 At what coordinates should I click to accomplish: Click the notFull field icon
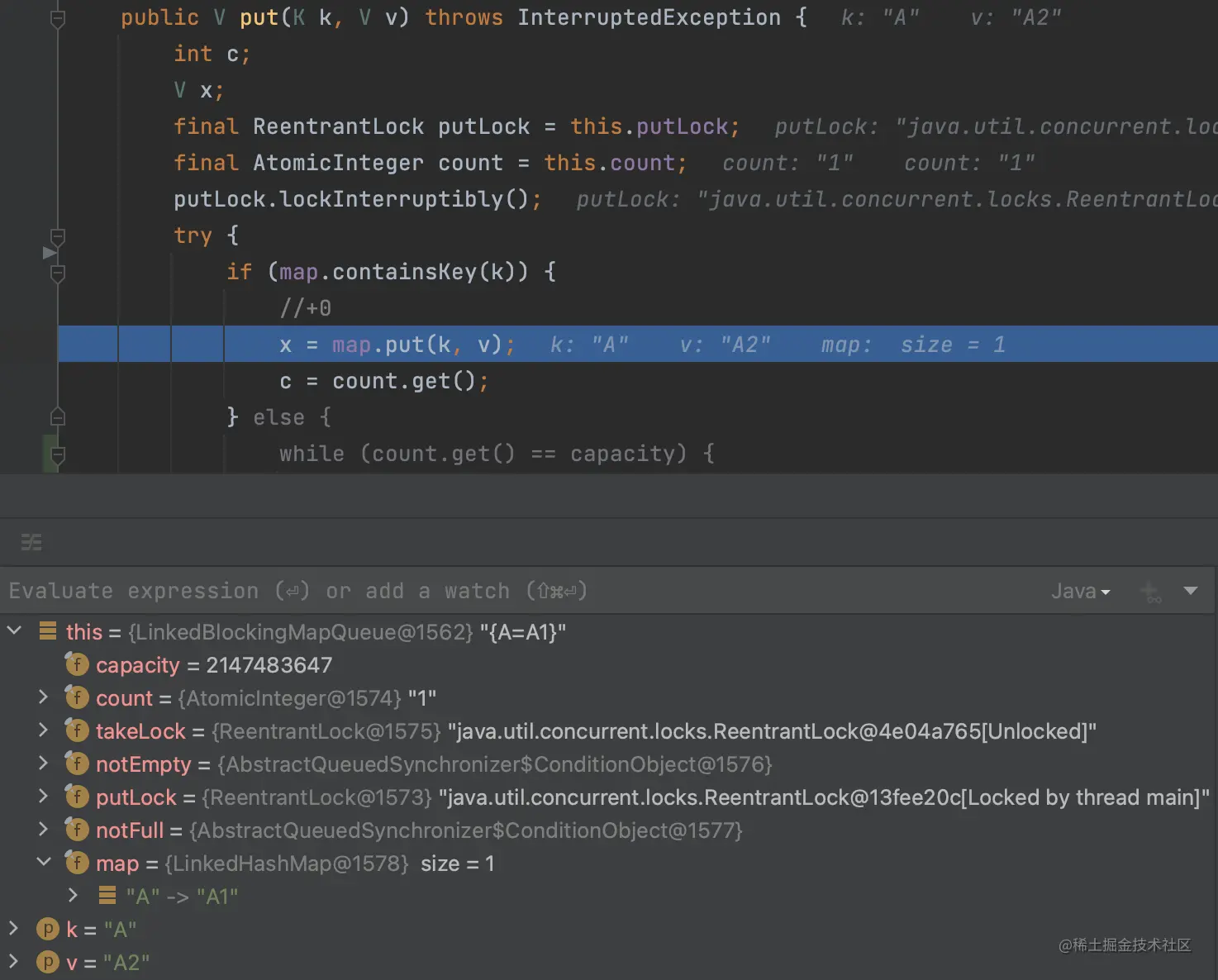[x=77, y=830]
